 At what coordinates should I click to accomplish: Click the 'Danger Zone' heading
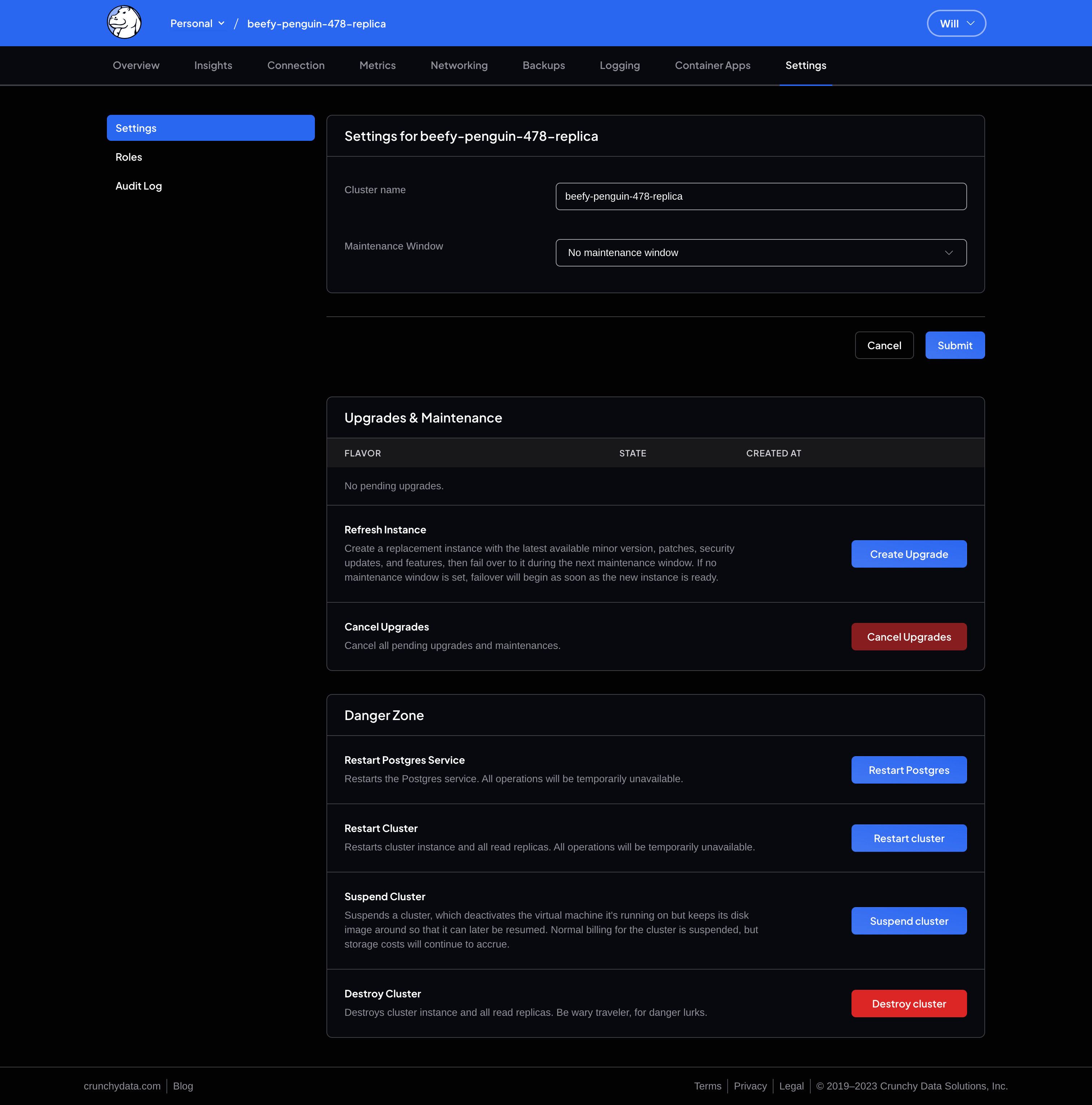click(x=384, y=715)
